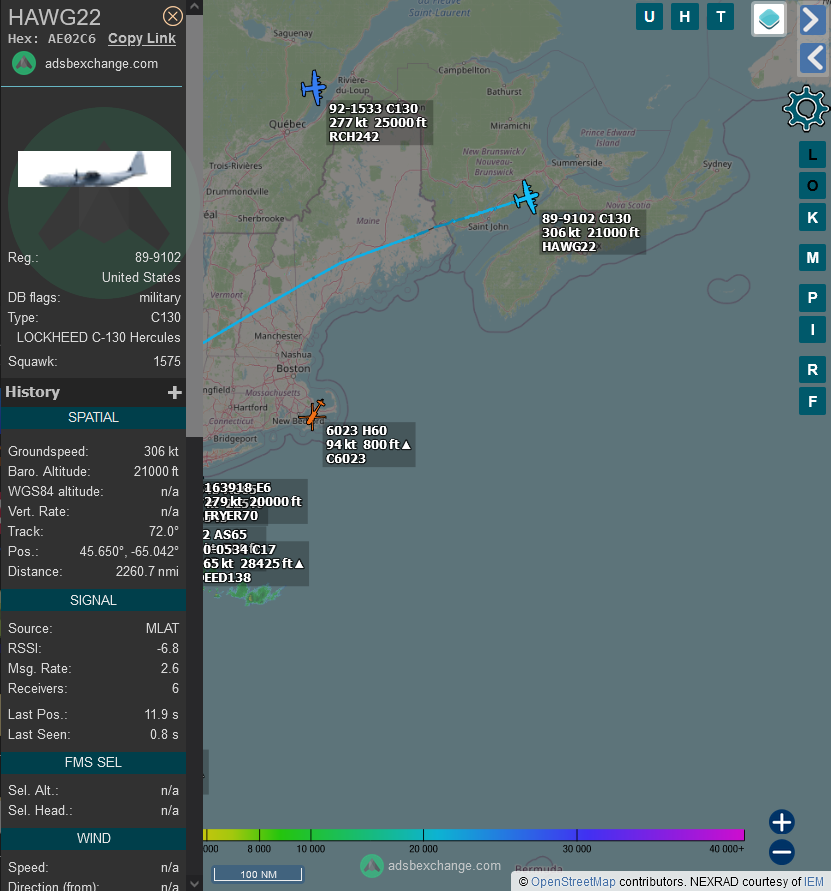Toggle the I map option button
The image size is (831, 891).
[x=812, y=330]
